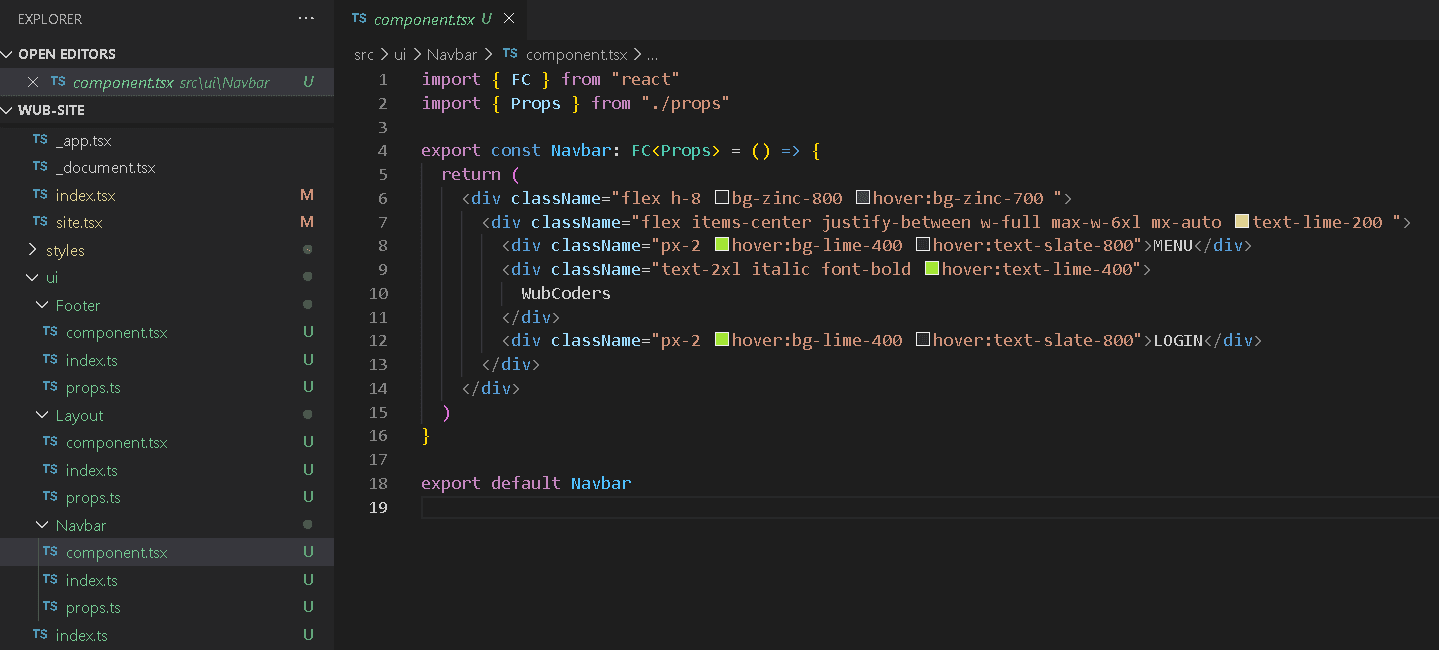Open _document.tsx in the explorer
This screenshot has height=650, width=1439.
tap(105, 168)
